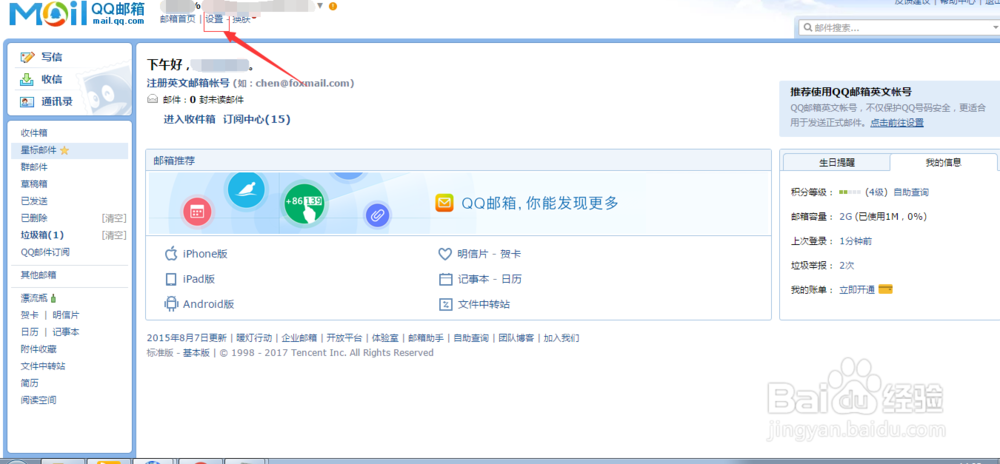Click the download tray icon beside 收信
The width and height of the screenshot is (1000, 464).
[x=27, y=79]
